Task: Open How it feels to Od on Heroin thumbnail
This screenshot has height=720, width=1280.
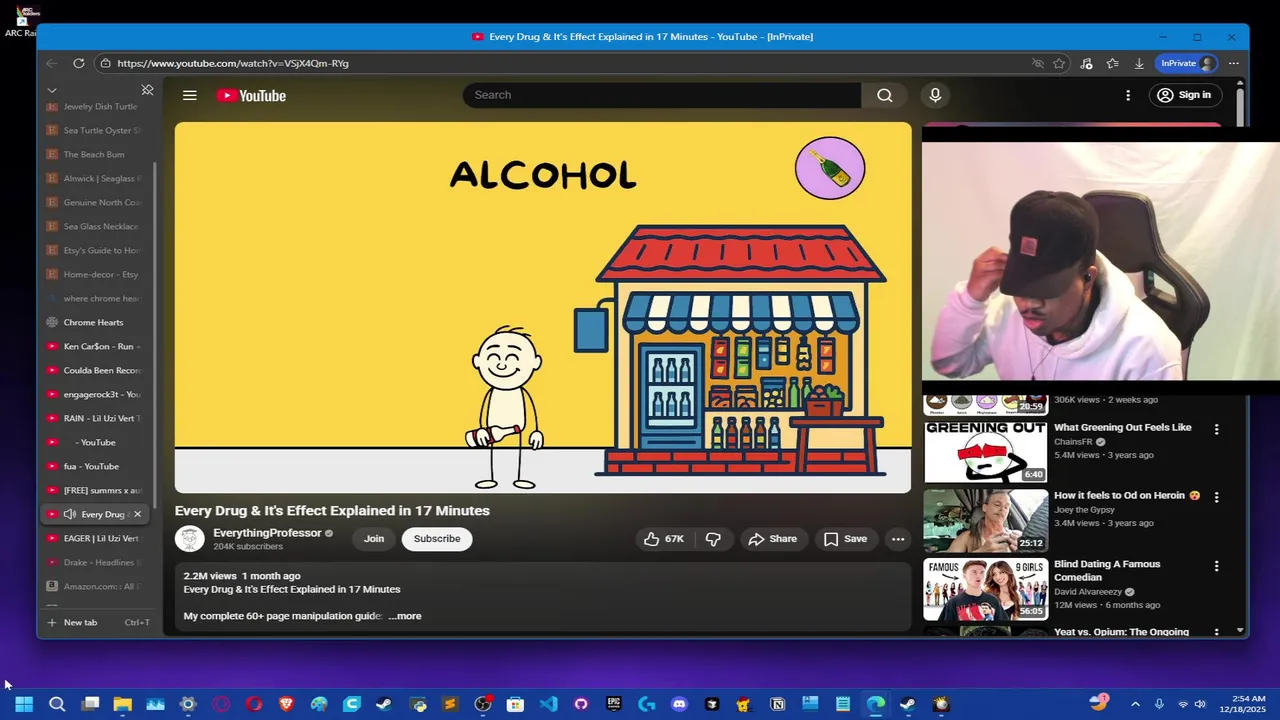Action: tap(985, 520)
